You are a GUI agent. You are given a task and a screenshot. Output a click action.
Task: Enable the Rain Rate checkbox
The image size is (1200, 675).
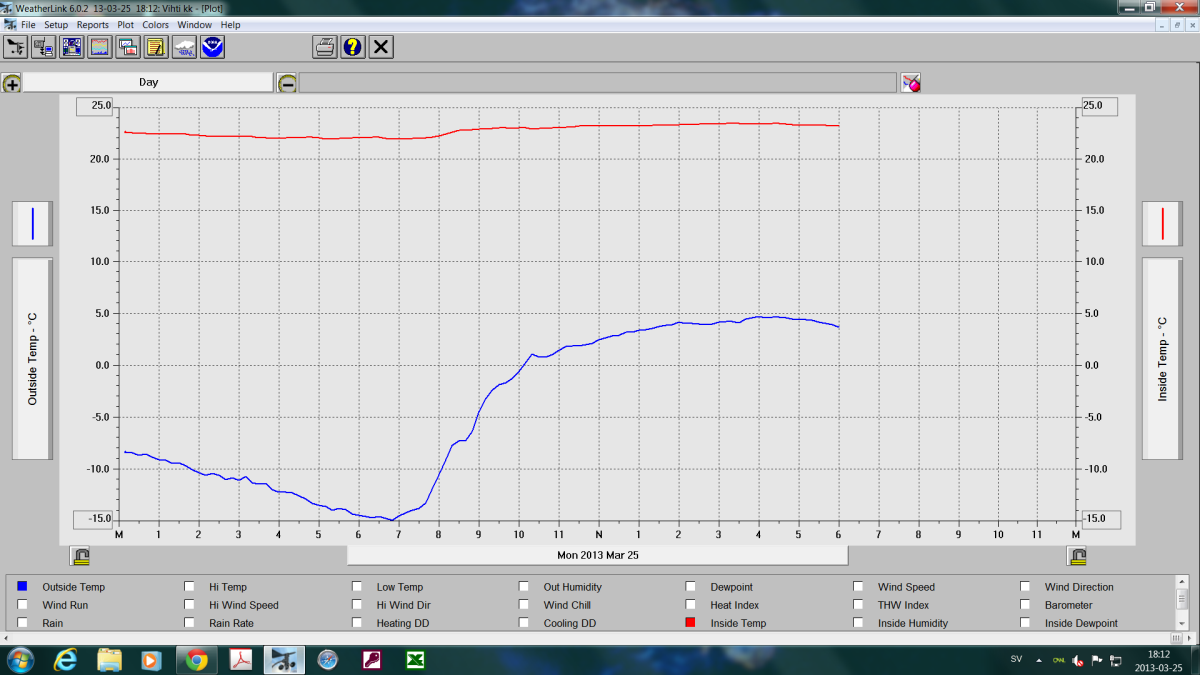190,623
